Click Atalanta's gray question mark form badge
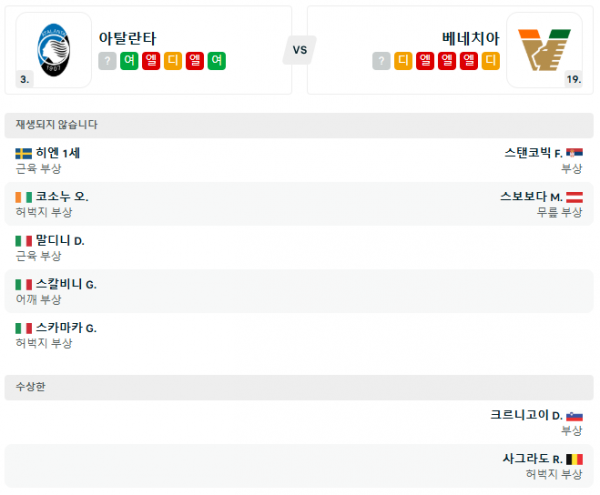The height and width of the screenshot is (495, 600). tap(107, 61)
